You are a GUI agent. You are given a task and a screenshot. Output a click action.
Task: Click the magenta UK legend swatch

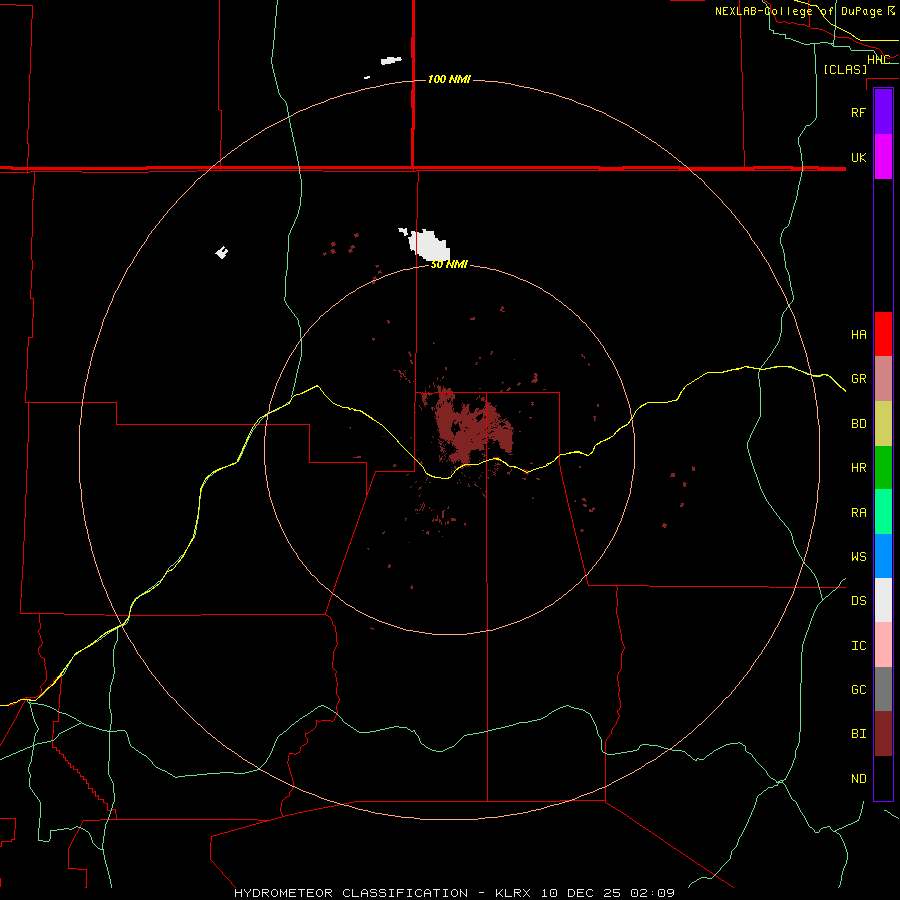click(883, 157)
